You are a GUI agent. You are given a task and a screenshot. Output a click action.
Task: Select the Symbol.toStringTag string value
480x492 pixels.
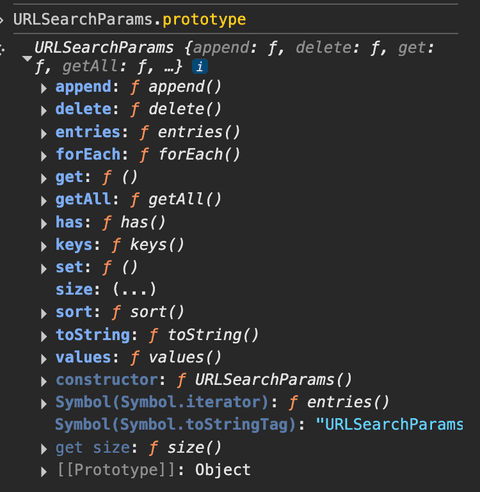[389, 424]
